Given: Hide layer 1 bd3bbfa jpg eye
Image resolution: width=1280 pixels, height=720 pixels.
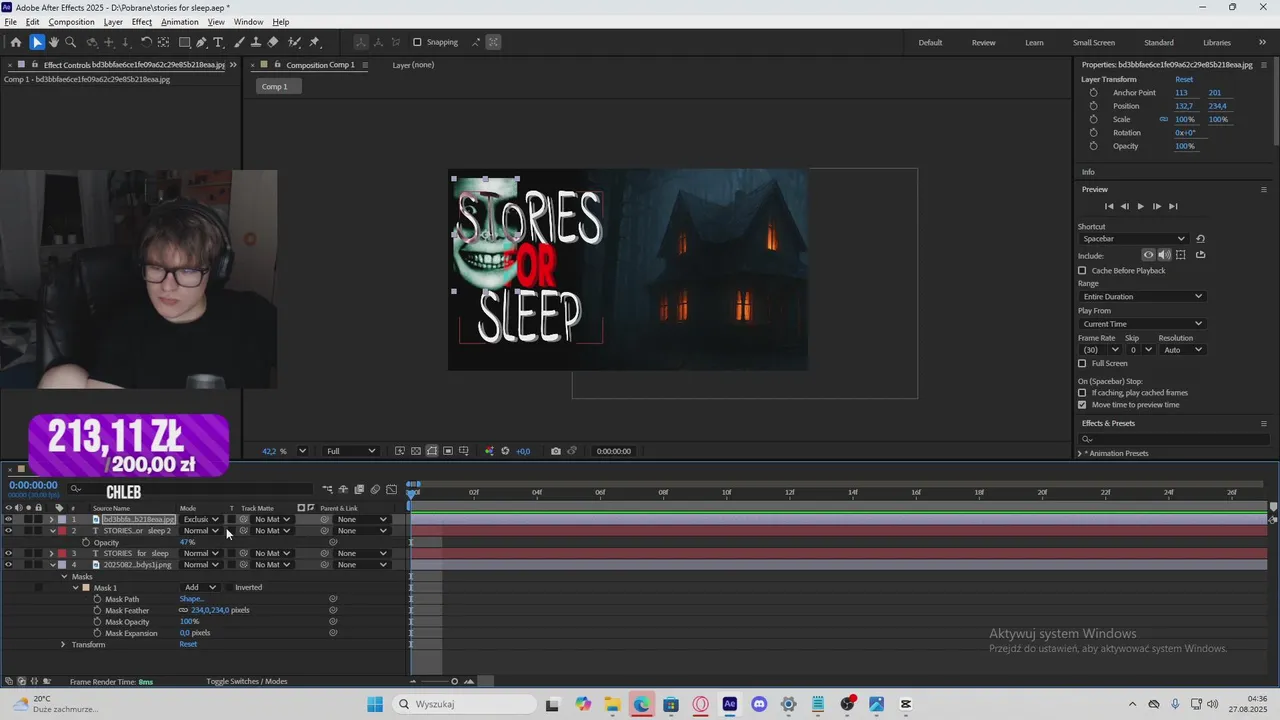Looking at the screenshot, I should pos(8,519).
